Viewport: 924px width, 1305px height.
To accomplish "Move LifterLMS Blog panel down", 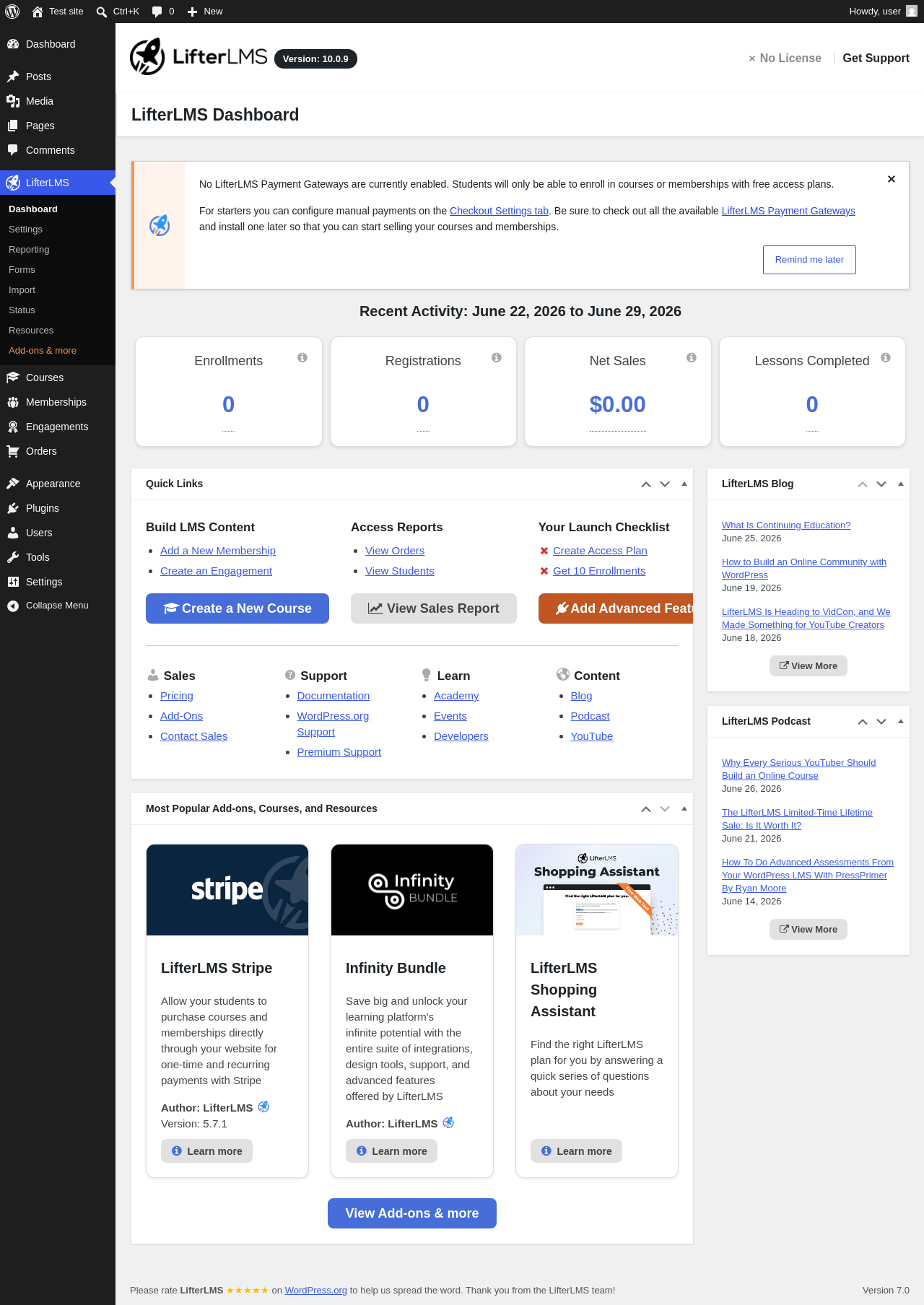I will pos(881,484).
